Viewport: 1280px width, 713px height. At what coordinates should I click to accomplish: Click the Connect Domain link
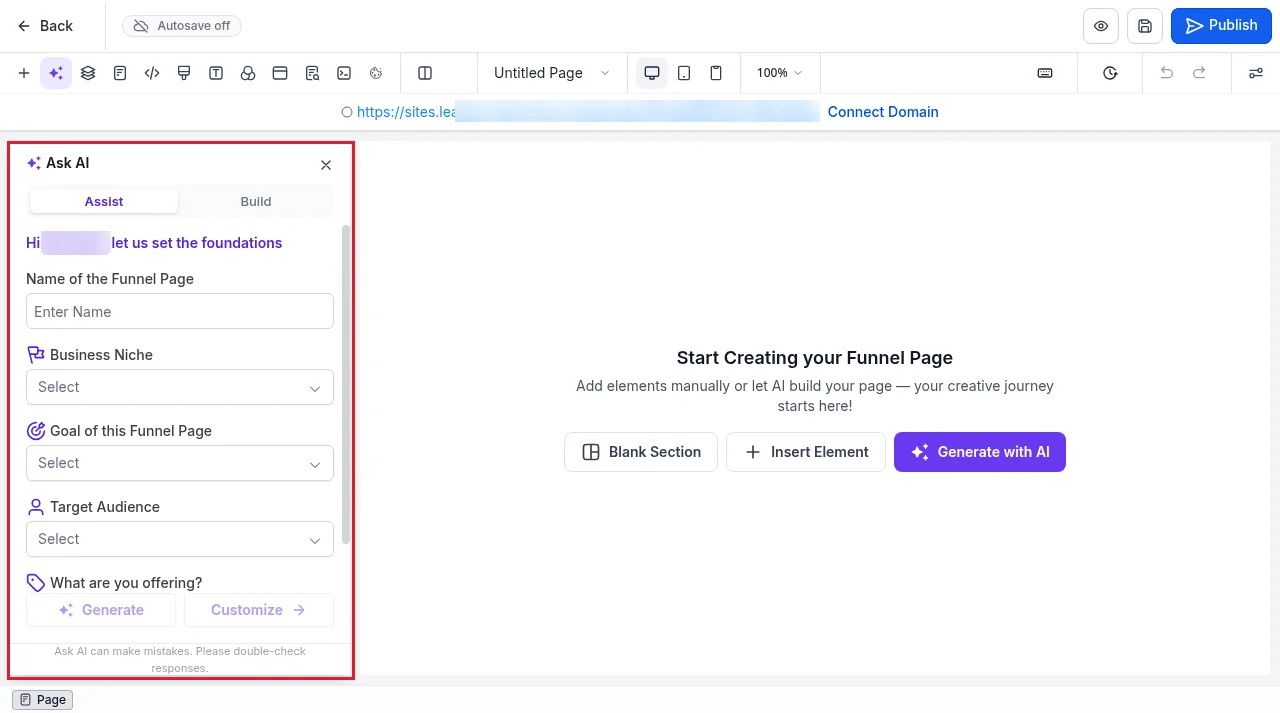pos(883,112)
